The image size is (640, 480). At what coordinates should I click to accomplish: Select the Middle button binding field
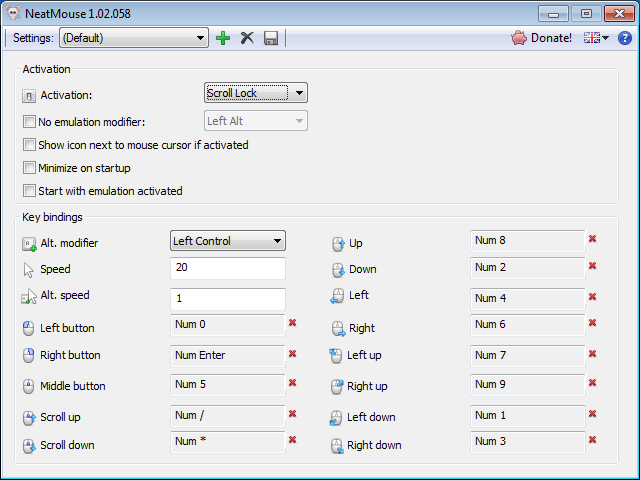point(228,385)
